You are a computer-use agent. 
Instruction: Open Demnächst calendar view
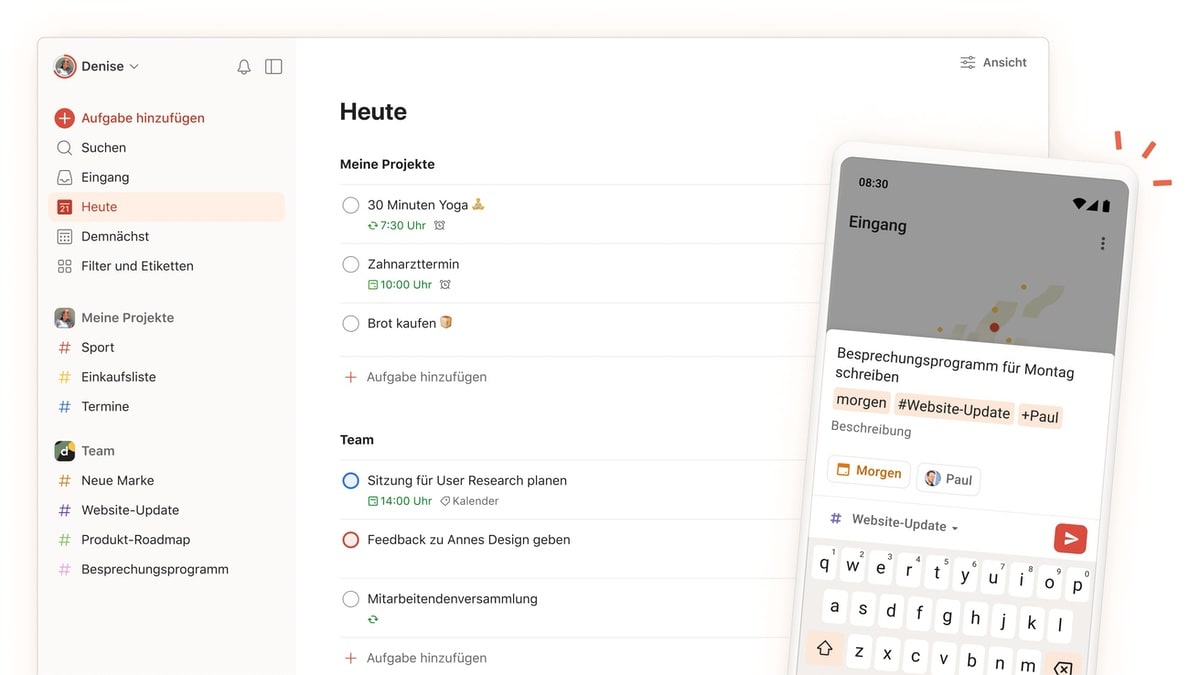tap(115, 237)
